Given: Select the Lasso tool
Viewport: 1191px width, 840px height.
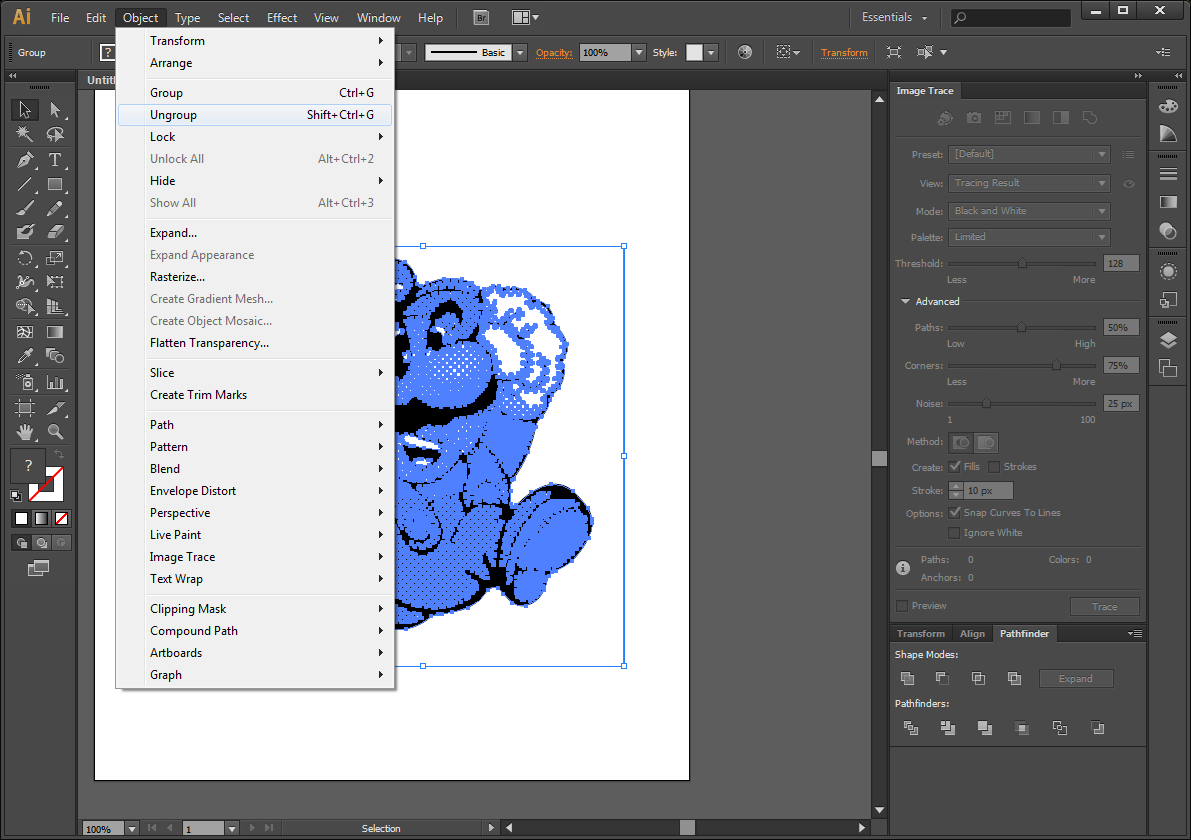Looking at the screenshot, I should pos(55,134).
